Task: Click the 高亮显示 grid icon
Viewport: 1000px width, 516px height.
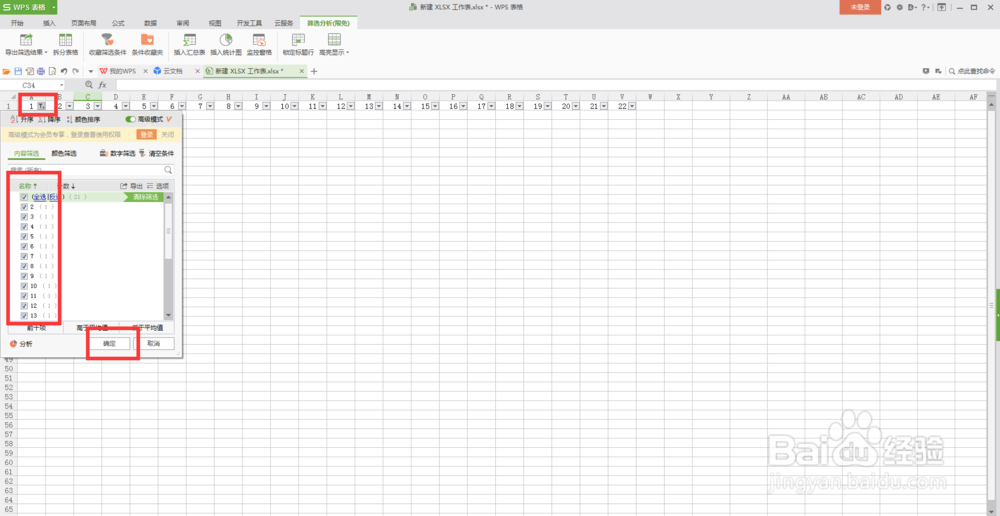Action: tap(334, 40)
